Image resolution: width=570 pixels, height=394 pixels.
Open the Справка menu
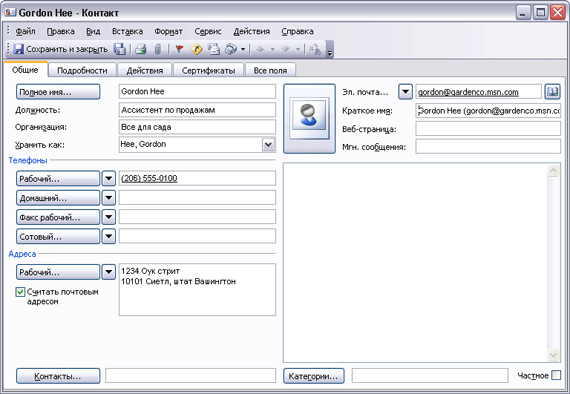point(297,32)
